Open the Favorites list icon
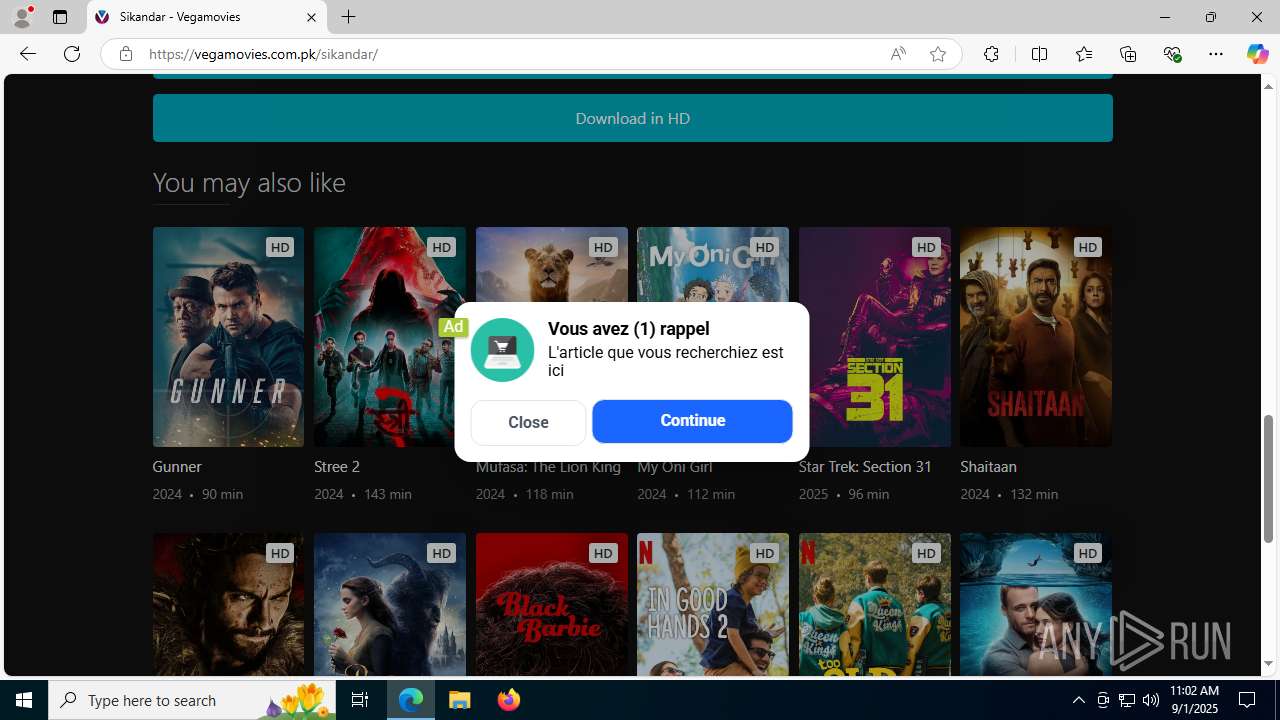1280x720 pixels. (x=1084, y=54)
